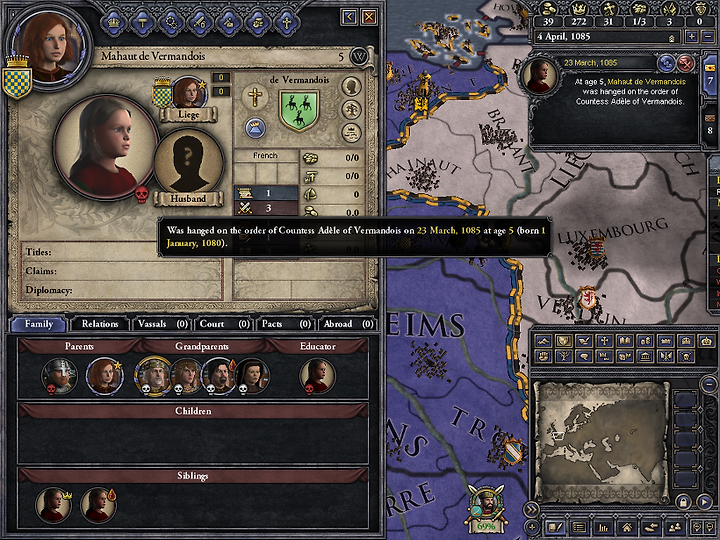Image resolution: width=720 pixels, height=540 pixels.
Task: Toggle the minimap lock button
Action: (682, 501)
